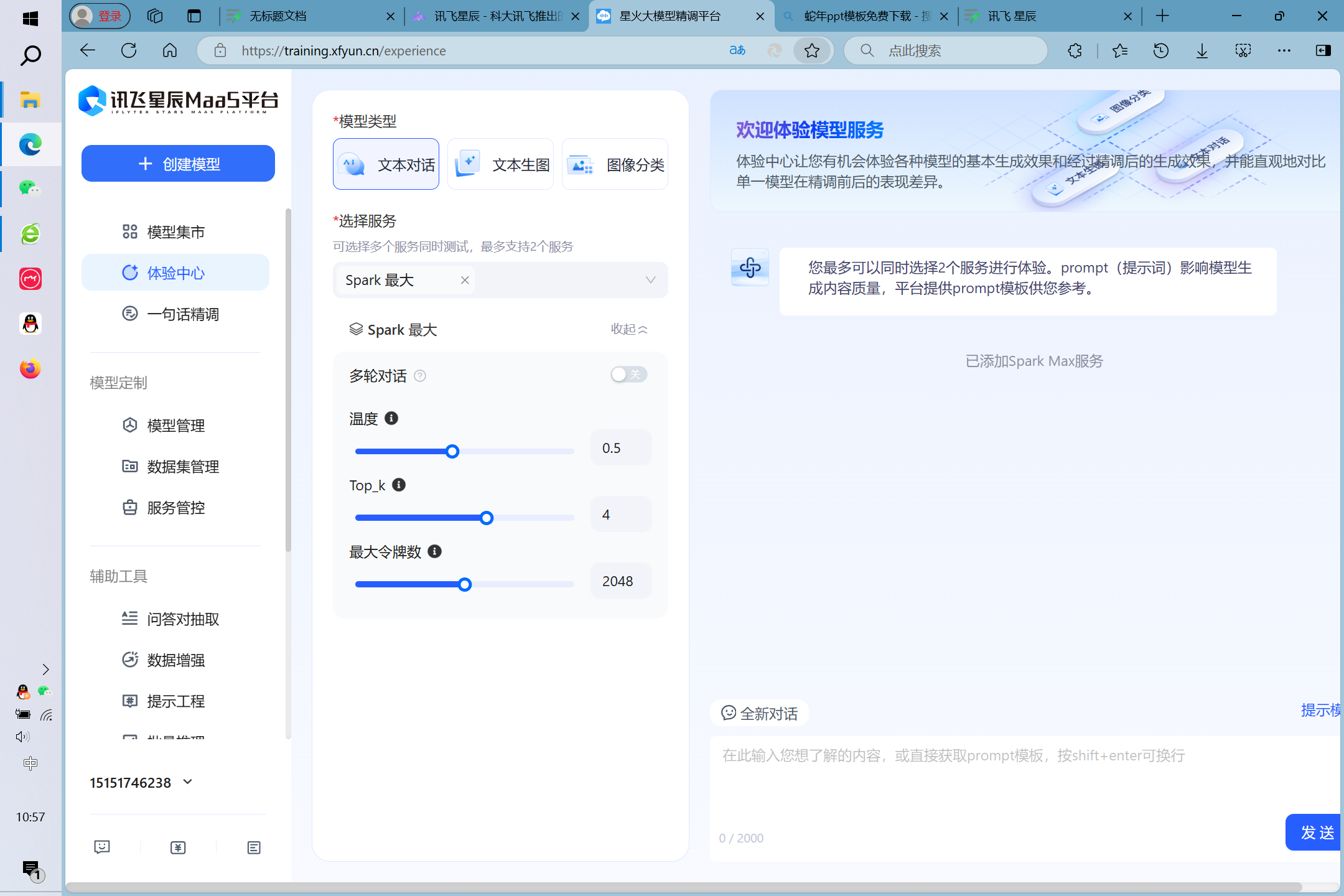Remove the Spark 最大 tag

coord(464,280)
